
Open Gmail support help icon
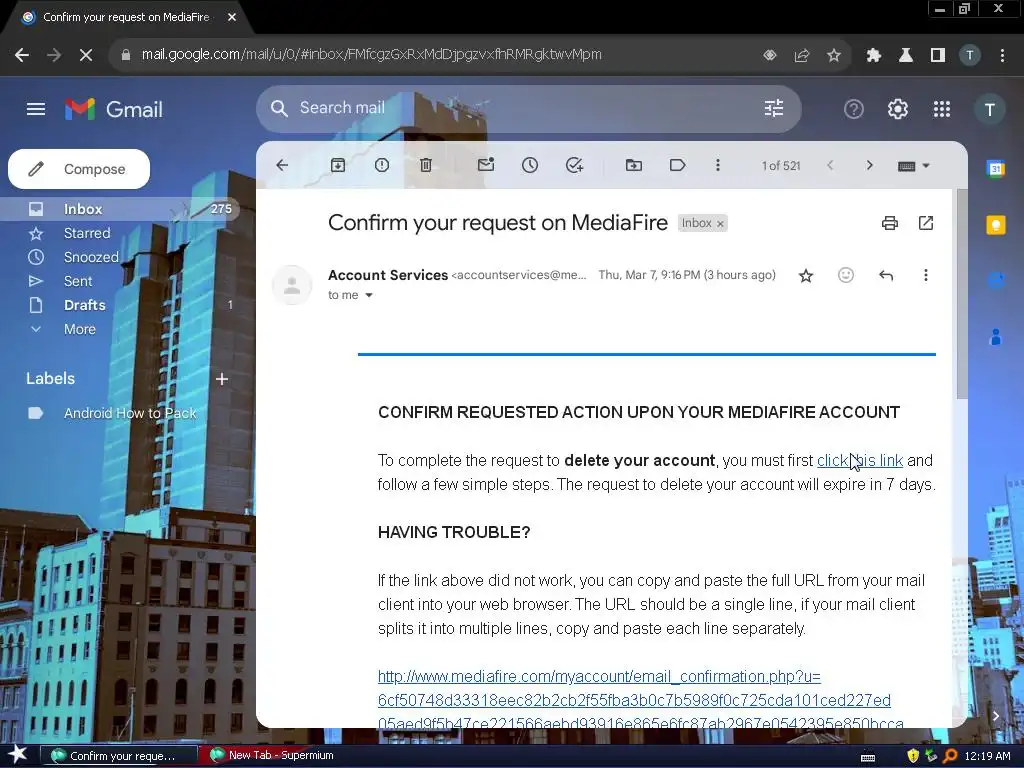854,109
